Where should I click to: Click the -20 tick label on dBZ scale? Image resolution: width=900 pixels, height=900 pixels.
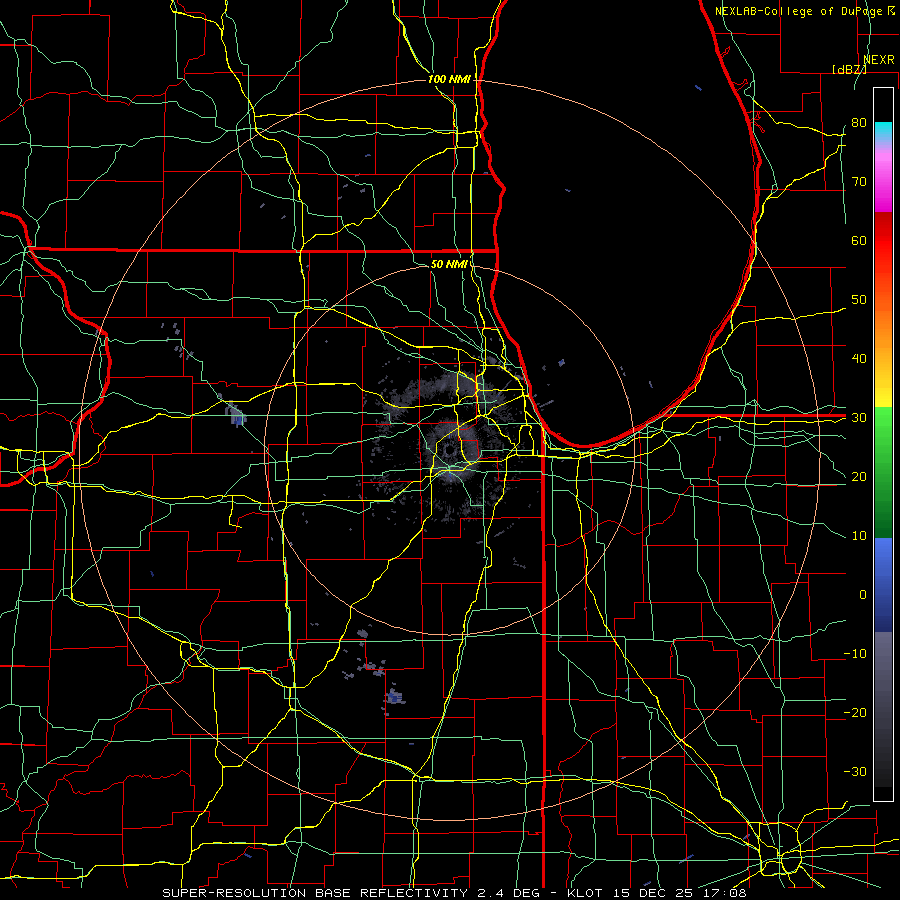(x=855, y=712)
